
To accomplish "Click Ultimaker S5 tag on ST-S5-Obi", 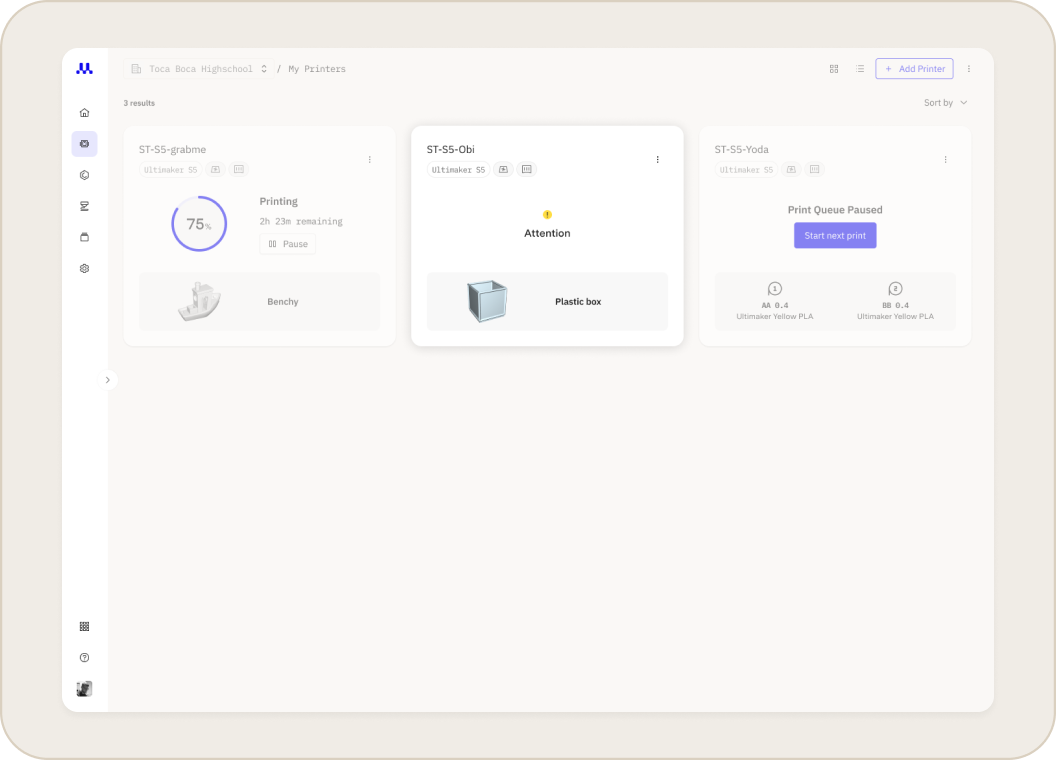I will tap(458, 170).
